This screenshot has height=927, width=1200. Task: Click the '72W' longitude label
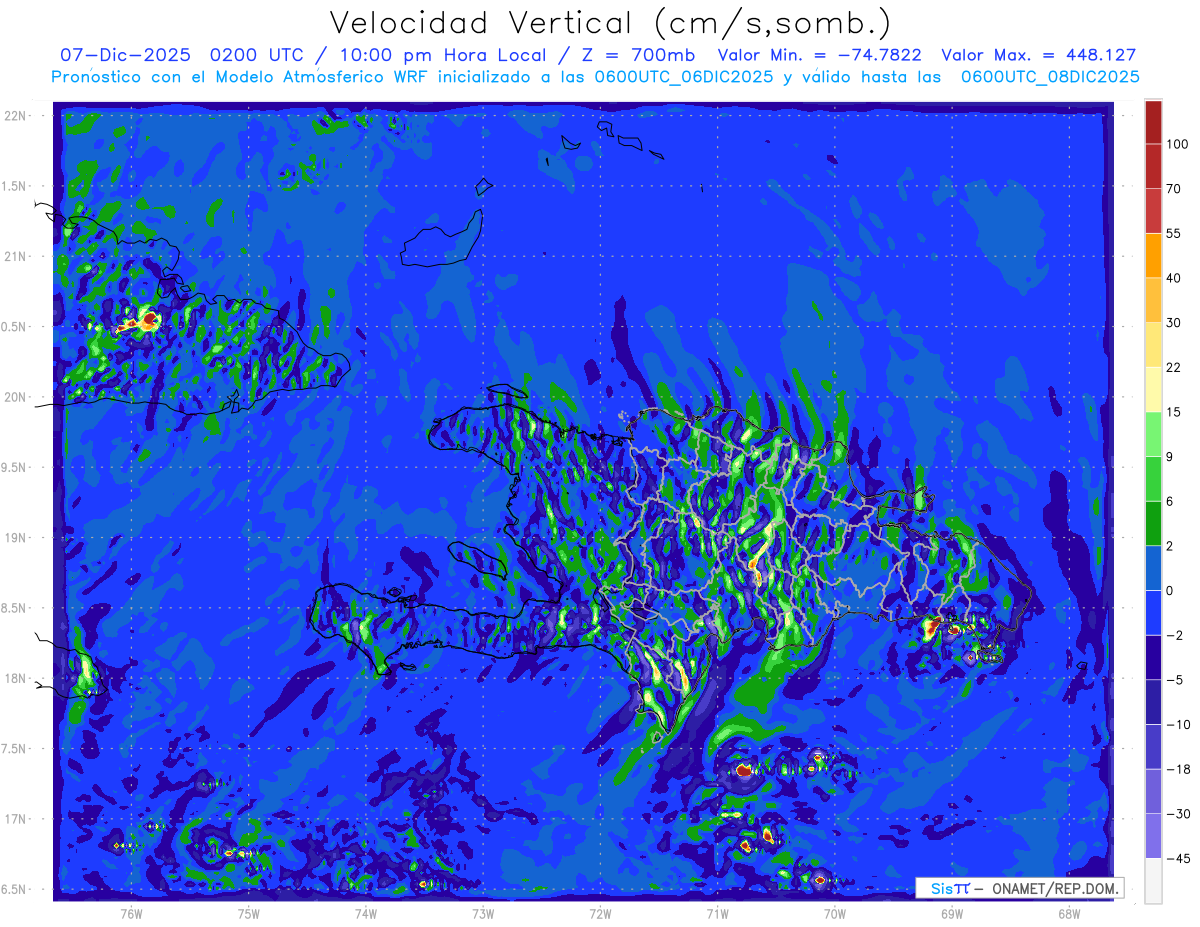click(x=600, y=913)
